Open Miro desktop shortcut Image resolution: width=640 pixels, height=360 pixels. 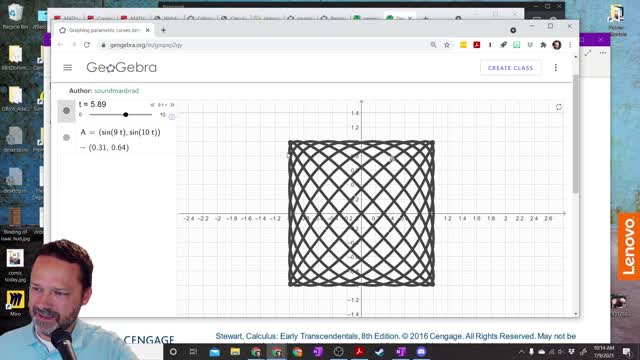tap(15, 303)
